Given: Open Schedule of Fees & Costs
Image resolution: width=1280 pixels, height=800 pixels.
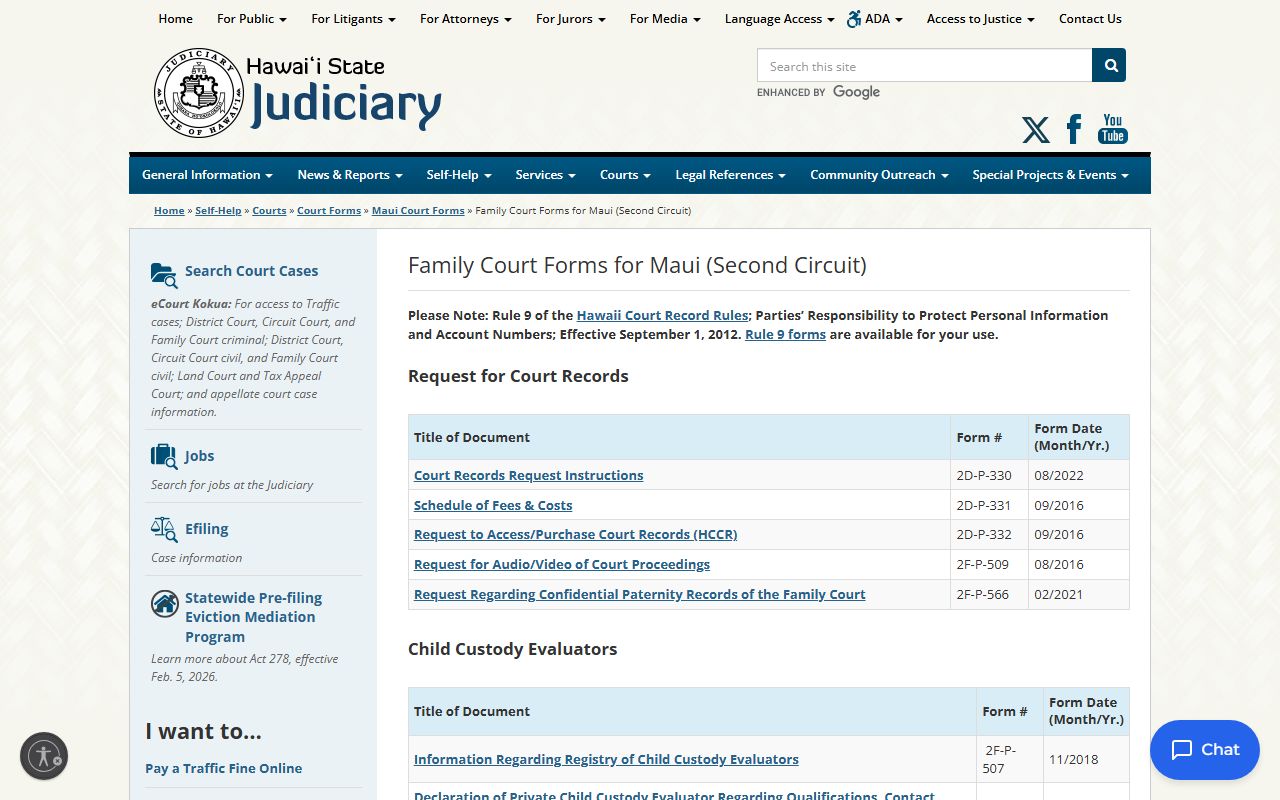Looking at the screenshot, I should click(493, 505).
